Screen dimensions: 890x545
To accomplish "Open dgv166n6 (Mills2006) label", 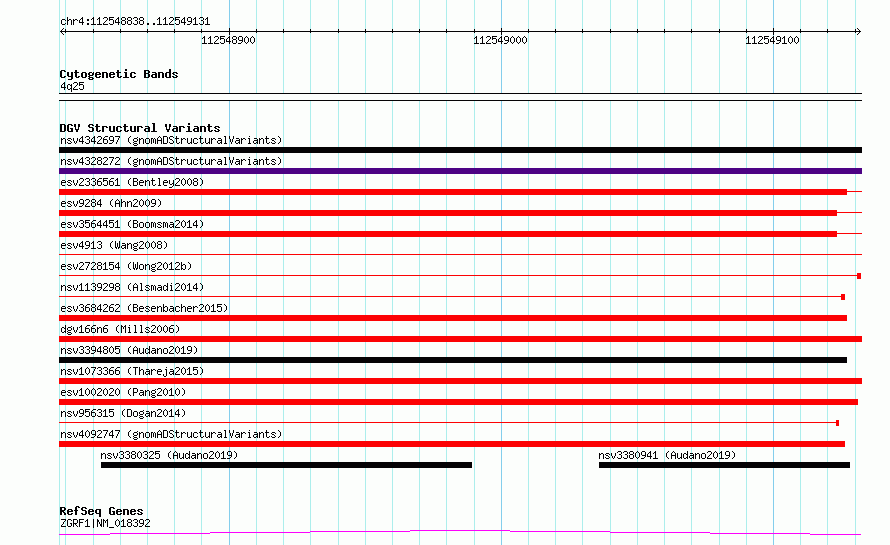I will tap(120, 329).
